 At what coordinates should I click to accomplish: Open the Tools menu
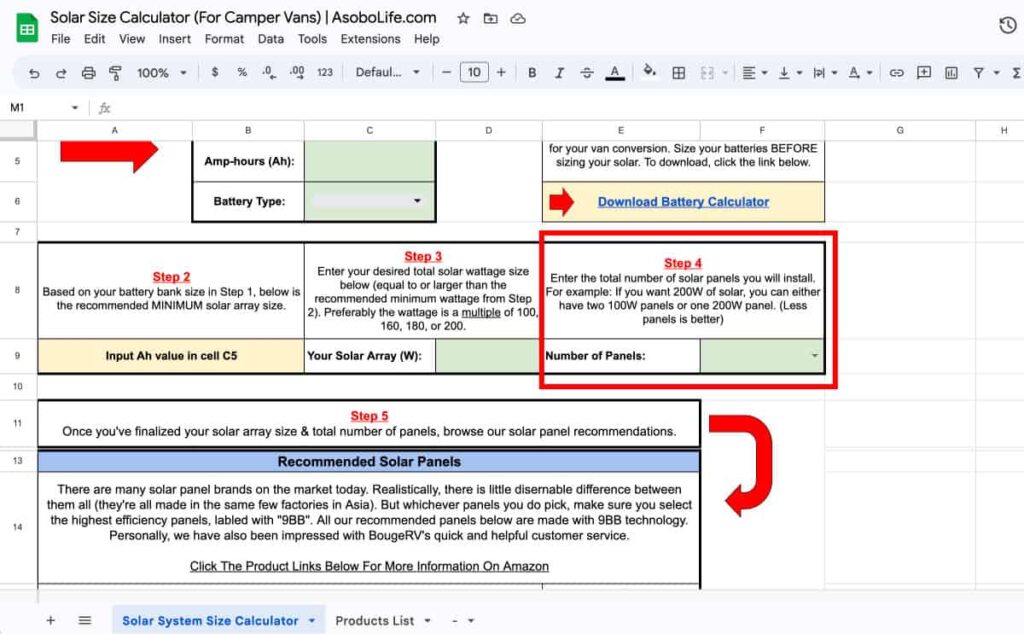click(x=312, y=39)
